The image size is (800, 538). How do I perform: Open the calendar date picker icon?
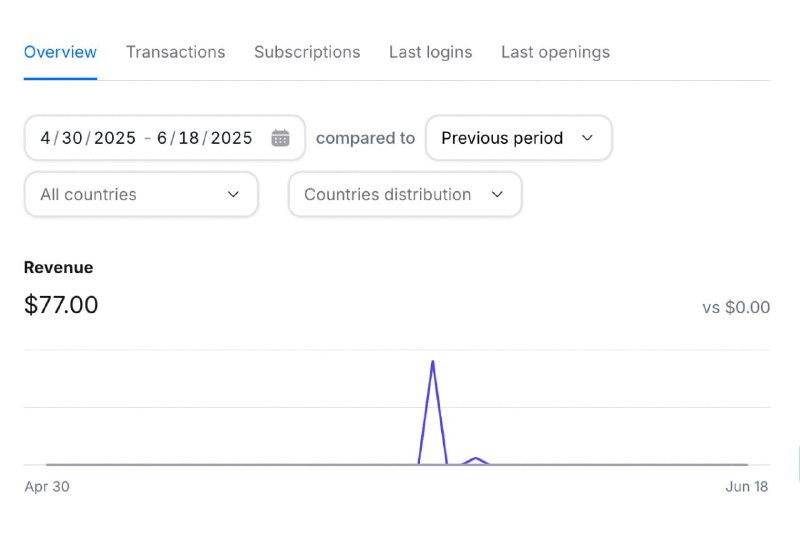point(280,138)
